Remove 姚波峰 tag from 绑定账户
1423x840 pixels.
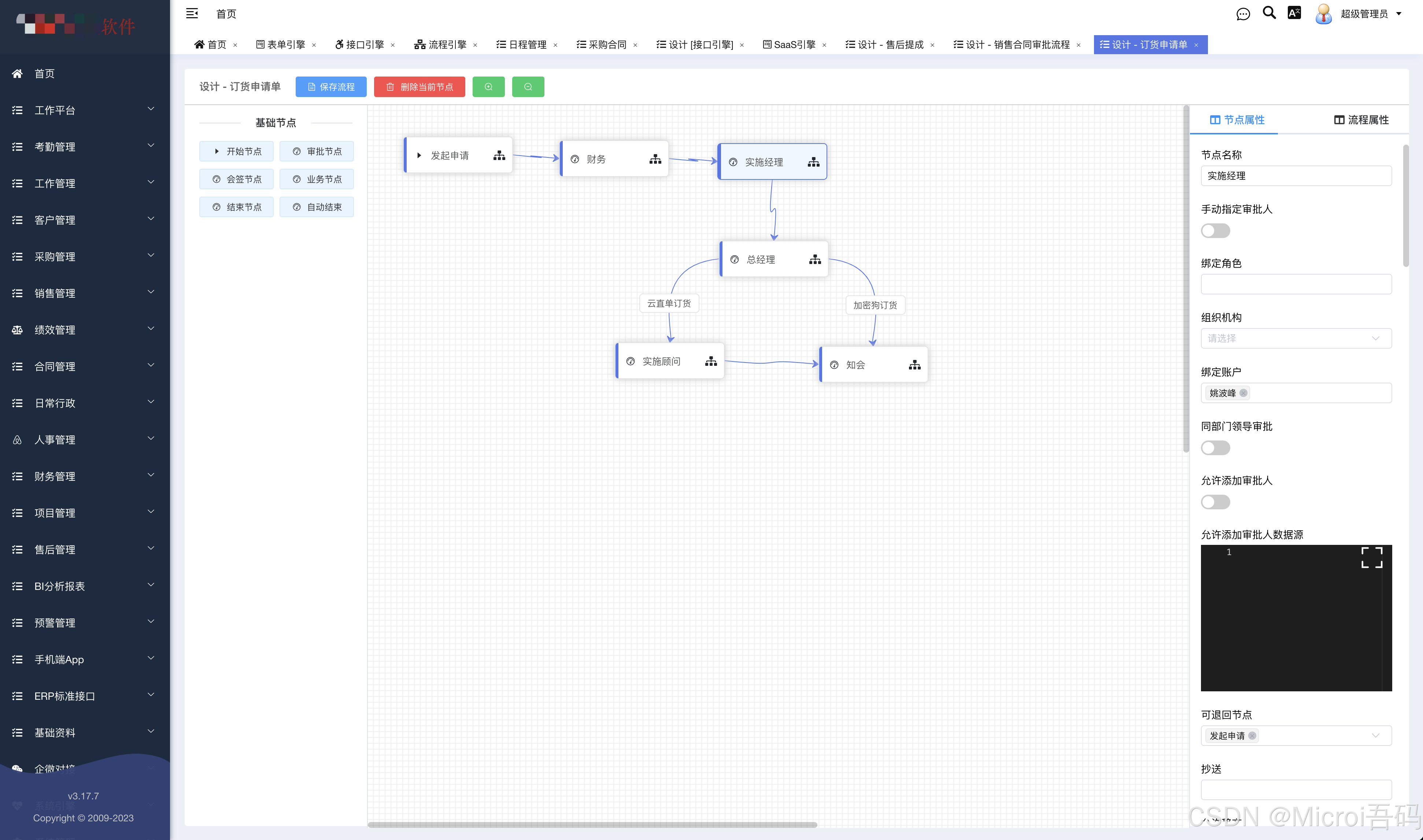[1243, 393]
